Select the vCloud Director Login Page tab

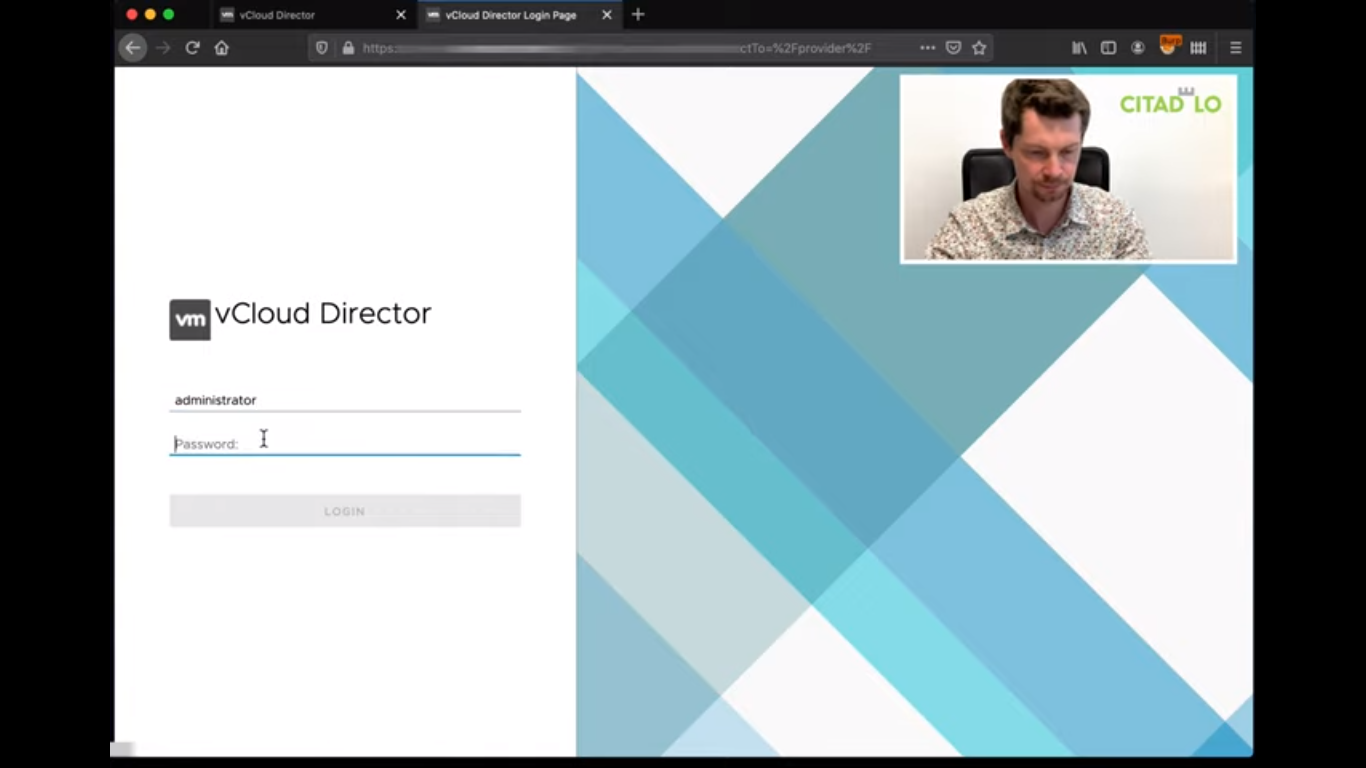[510, 15]
